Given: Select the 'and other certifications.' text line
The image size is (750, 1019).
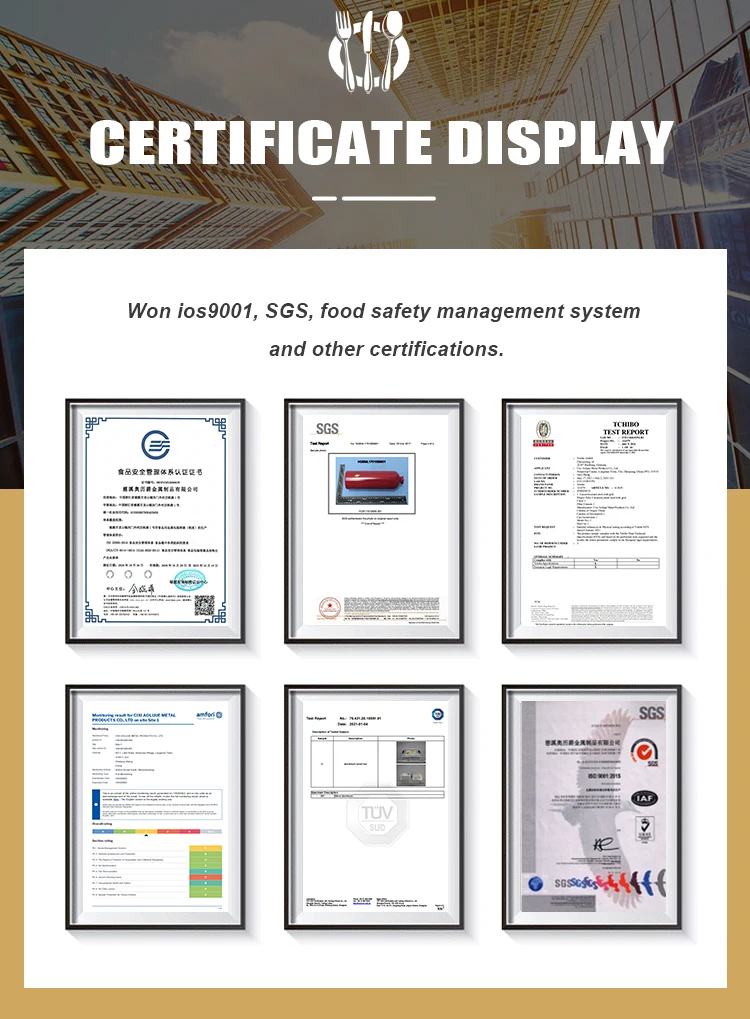Looking at the screenshot, I should tap(387, 349).
